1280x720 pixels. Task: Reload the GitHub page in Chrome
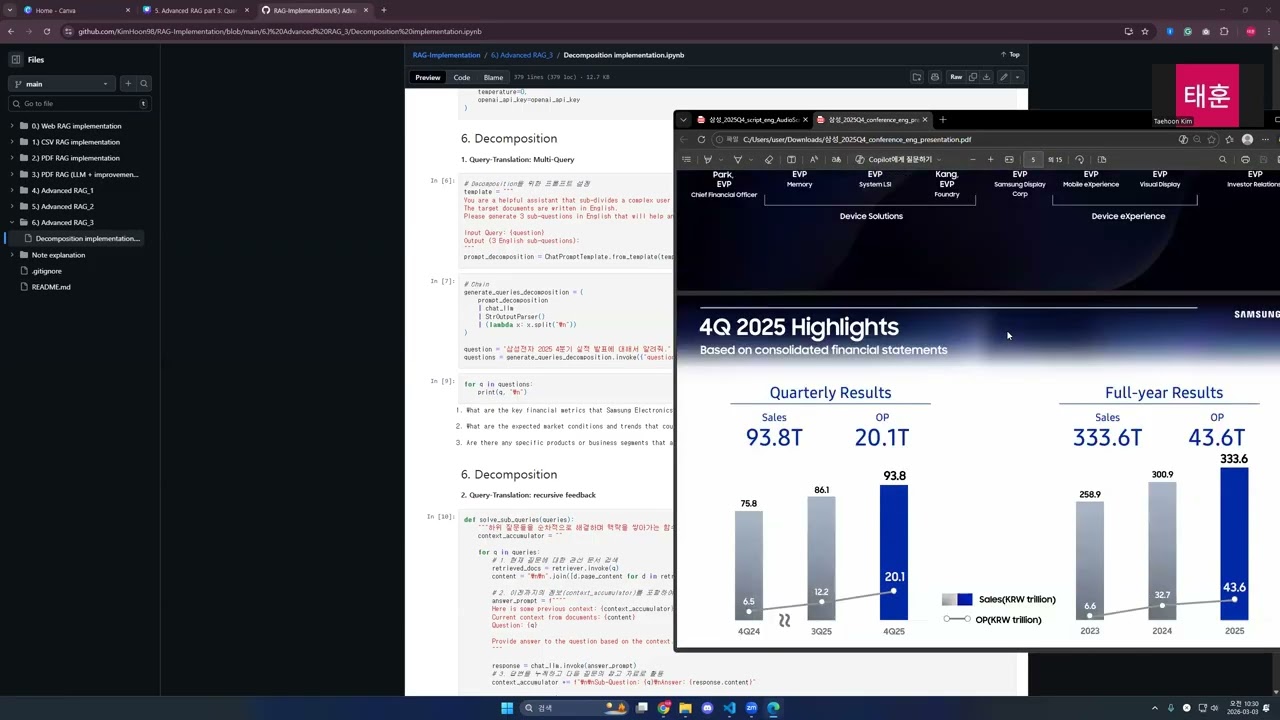click(x=46, y=31)
